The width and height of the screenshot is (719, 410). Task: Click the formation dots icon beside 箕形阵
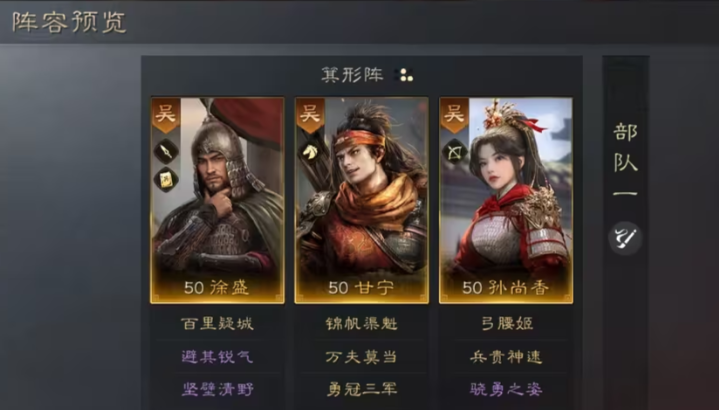[405, 75]
